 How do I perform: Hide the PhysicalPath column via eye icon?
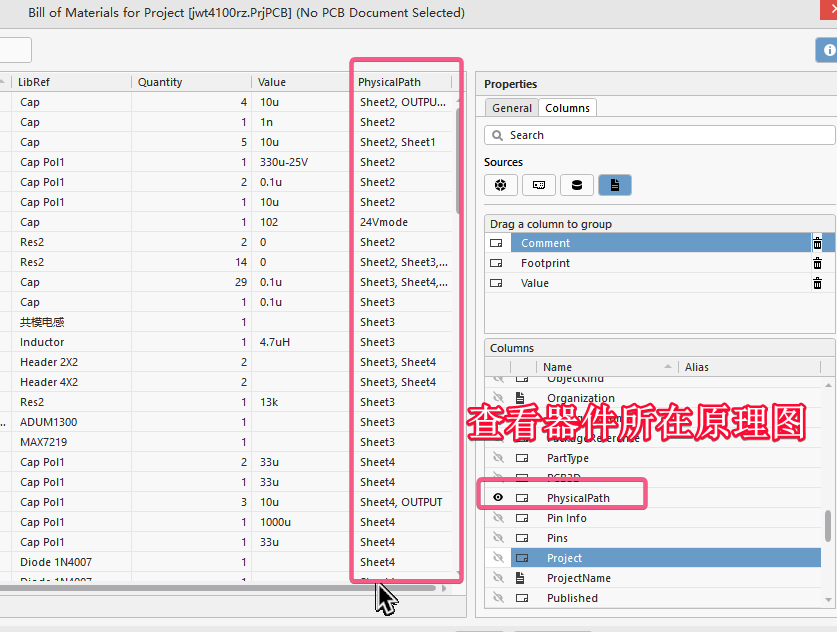tap(498, 498)
